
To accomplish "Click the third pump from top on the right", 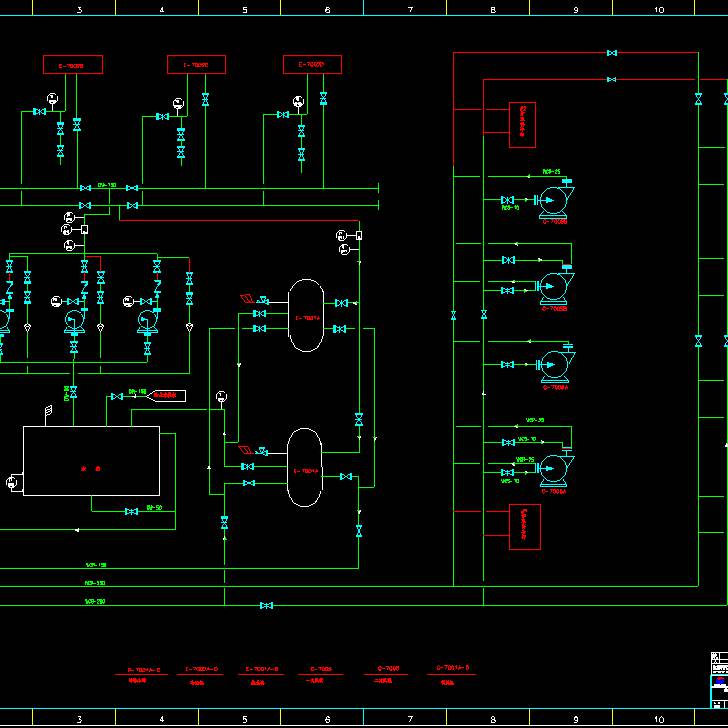I will [x=553, y=364].
